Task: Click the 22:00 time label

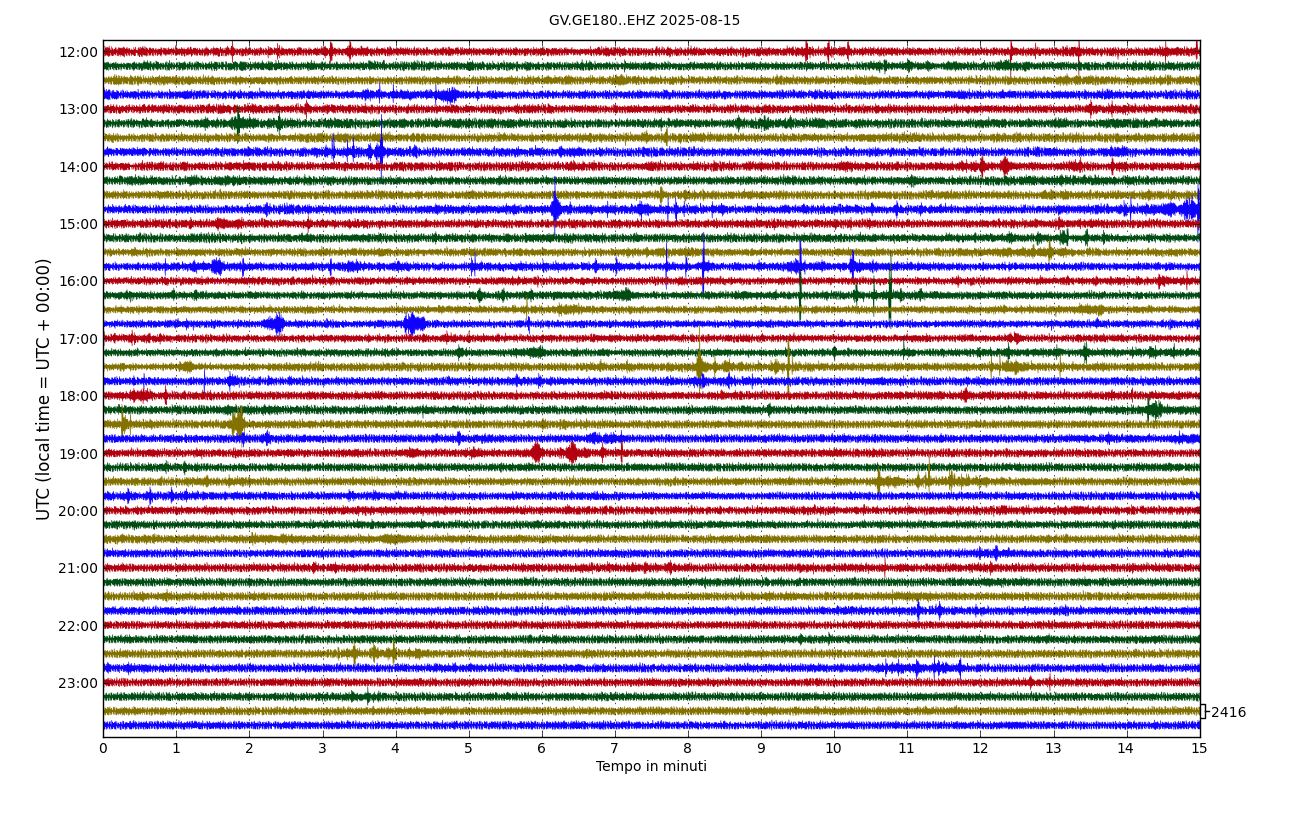Action: 78,626
